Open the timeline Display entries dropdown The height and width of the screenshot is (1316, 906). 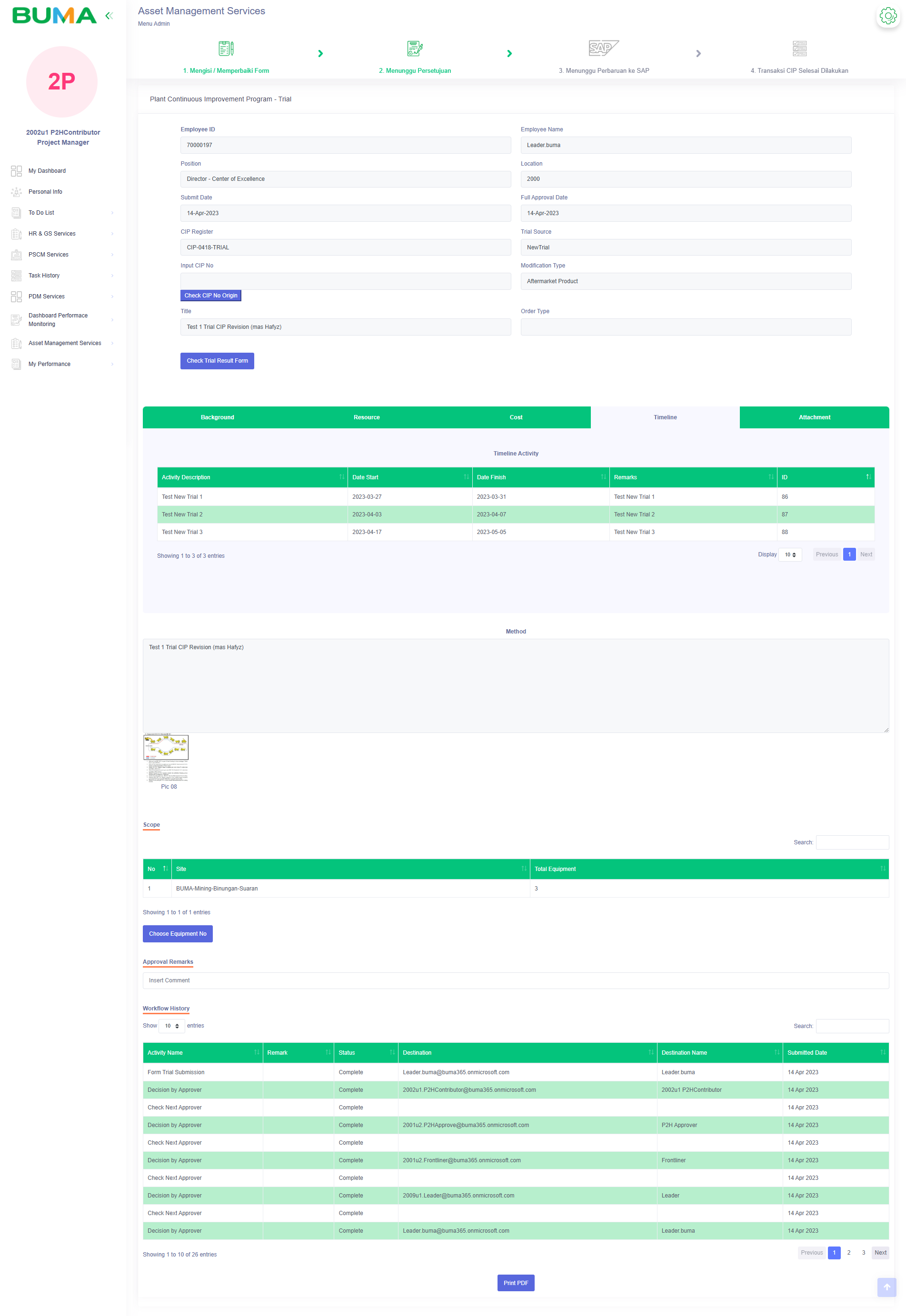790,555
